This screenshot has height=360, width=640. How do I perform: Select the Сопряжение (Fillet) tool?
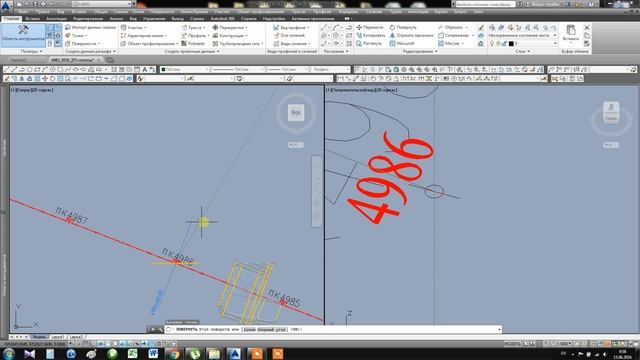pyautogui.click(x=456, y=36)
